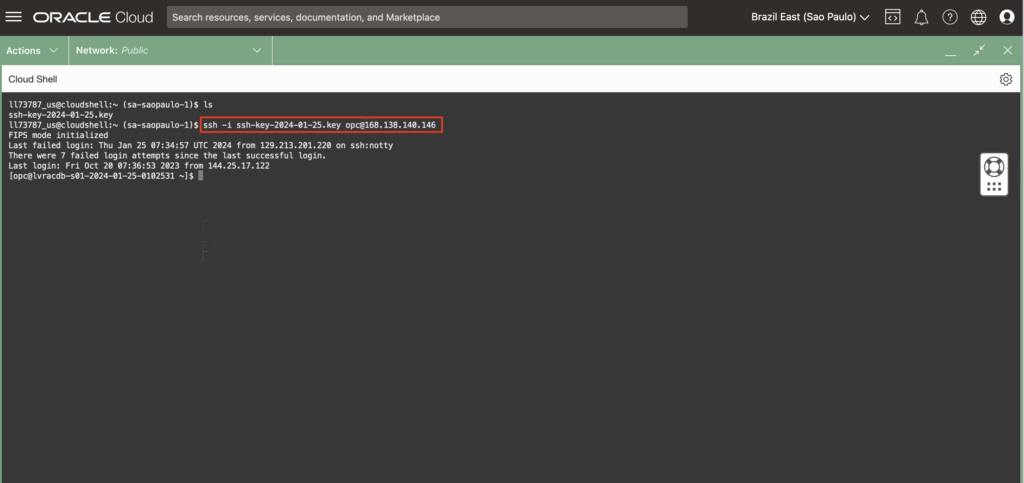
Task: Open the notifications bell
Action: pos(921,17)
